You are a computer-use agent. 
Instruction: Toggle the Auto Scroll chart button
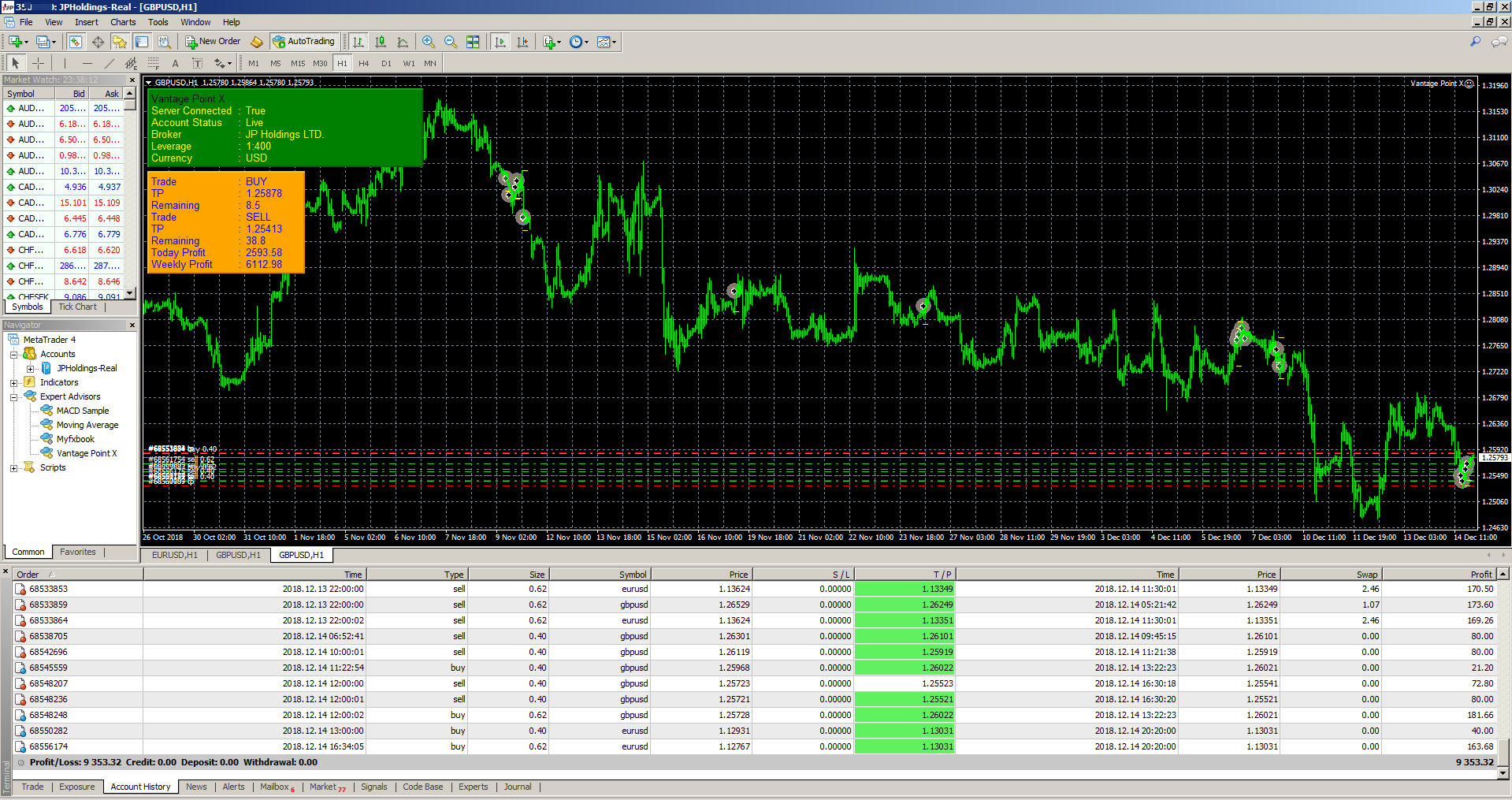(500, 42)
